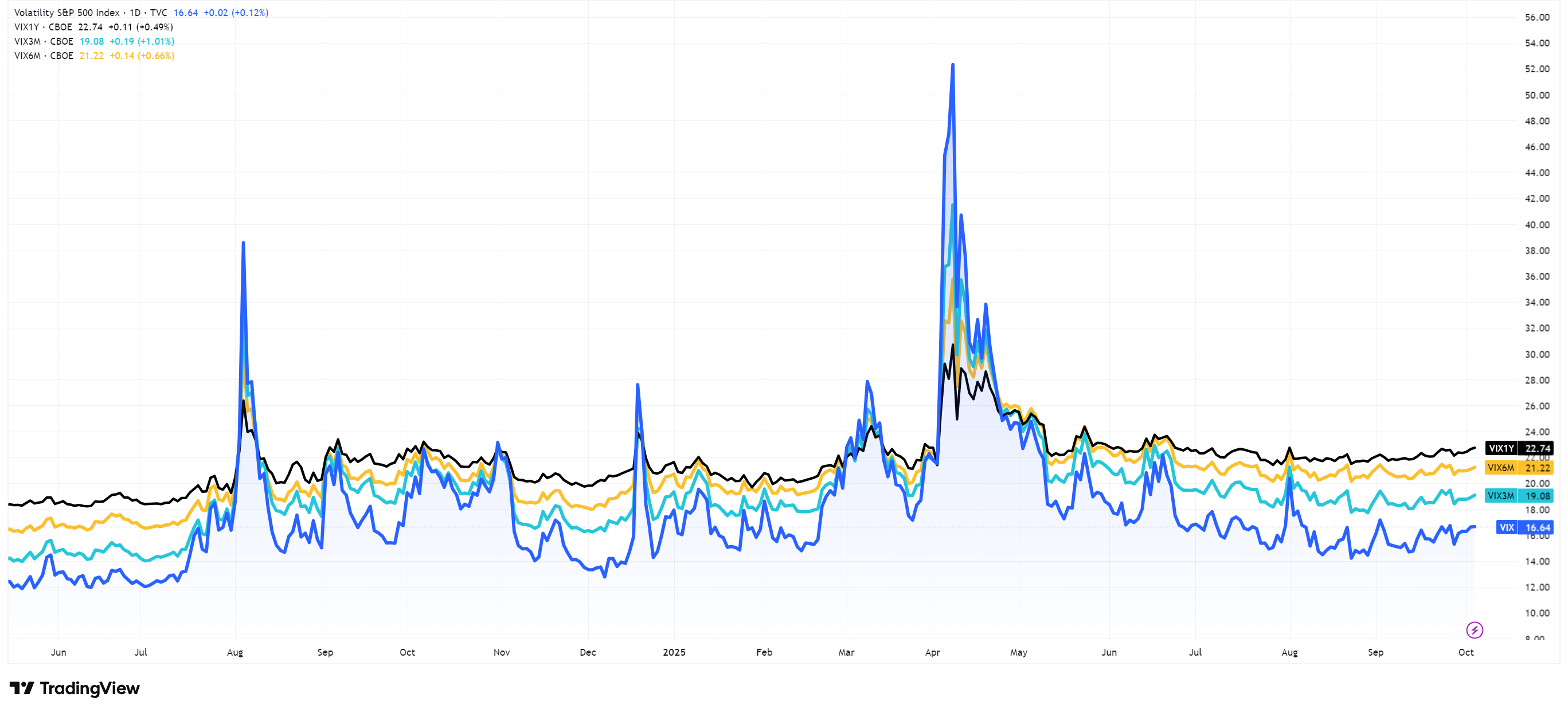
Task: Click the TradingView logo
Action: pos(22,688)
